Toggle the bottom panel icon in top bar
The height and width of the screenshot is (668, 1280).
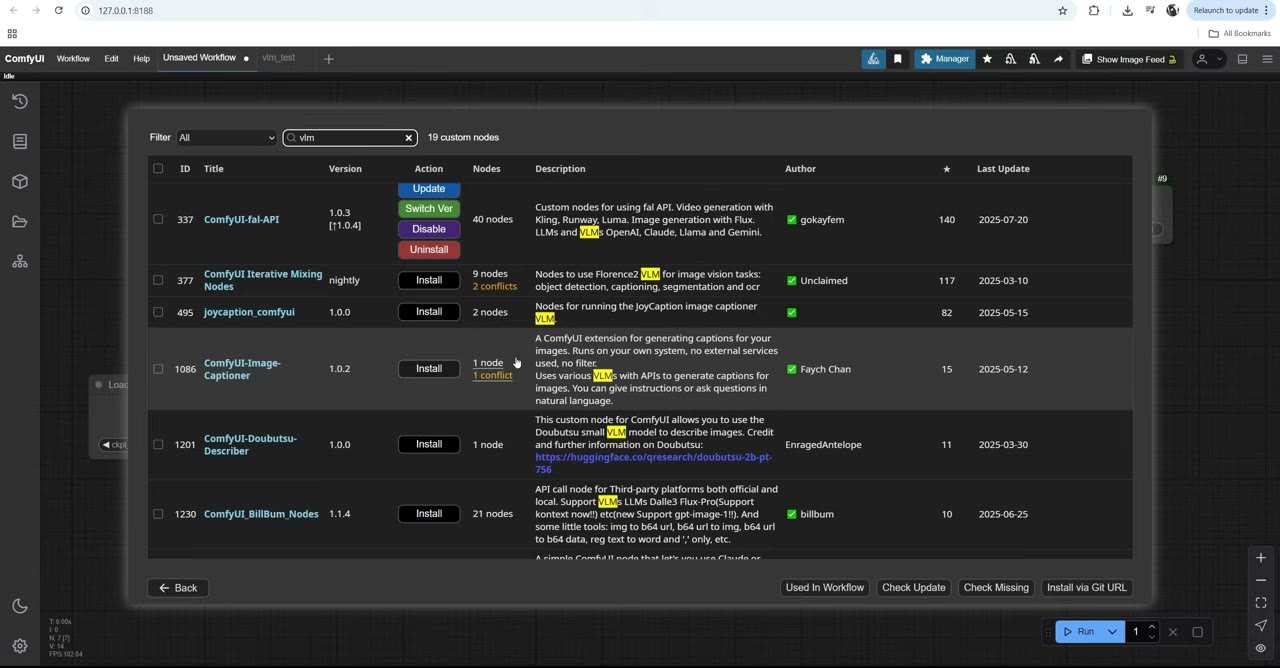[1242, 59]
